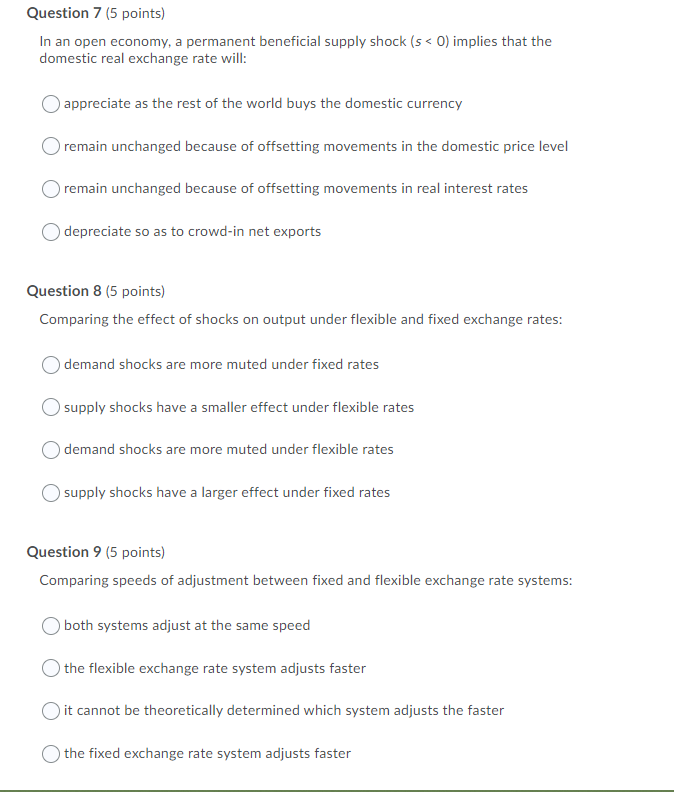Select 'demand shocks are more muted under fixed rates'
The height and width of the screenshot is (792, 674).
[x=51, y=365]
